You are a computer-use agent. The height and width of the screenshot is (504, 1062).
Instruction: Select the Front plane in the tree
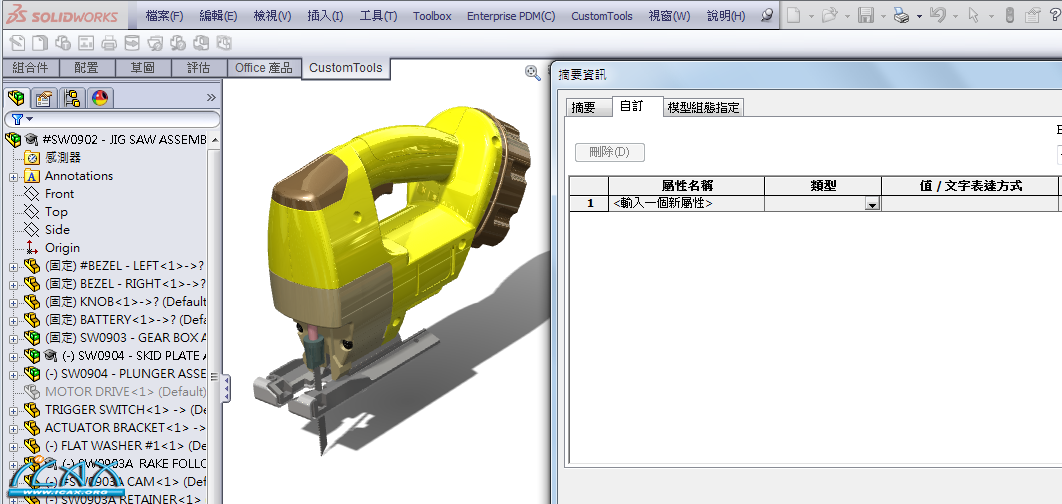60,194
